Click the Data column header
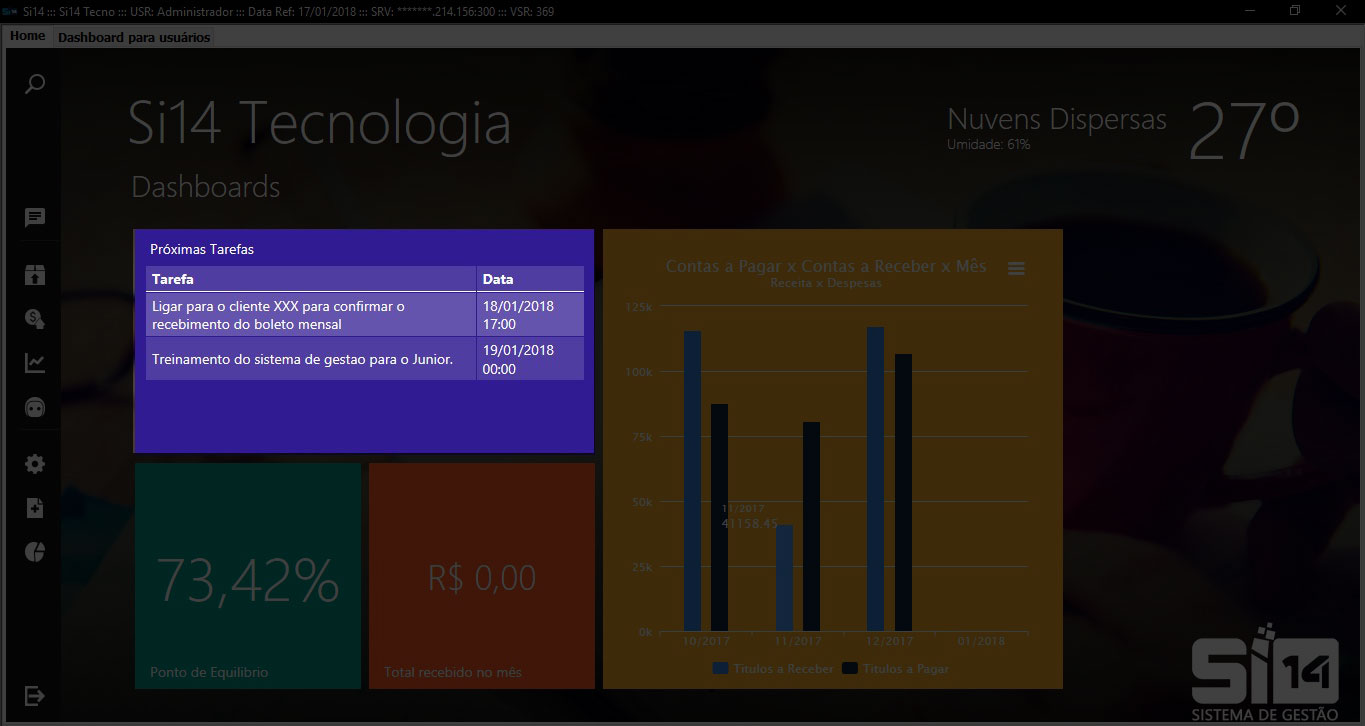The image size is (1365, 726). tap(530, 279)
